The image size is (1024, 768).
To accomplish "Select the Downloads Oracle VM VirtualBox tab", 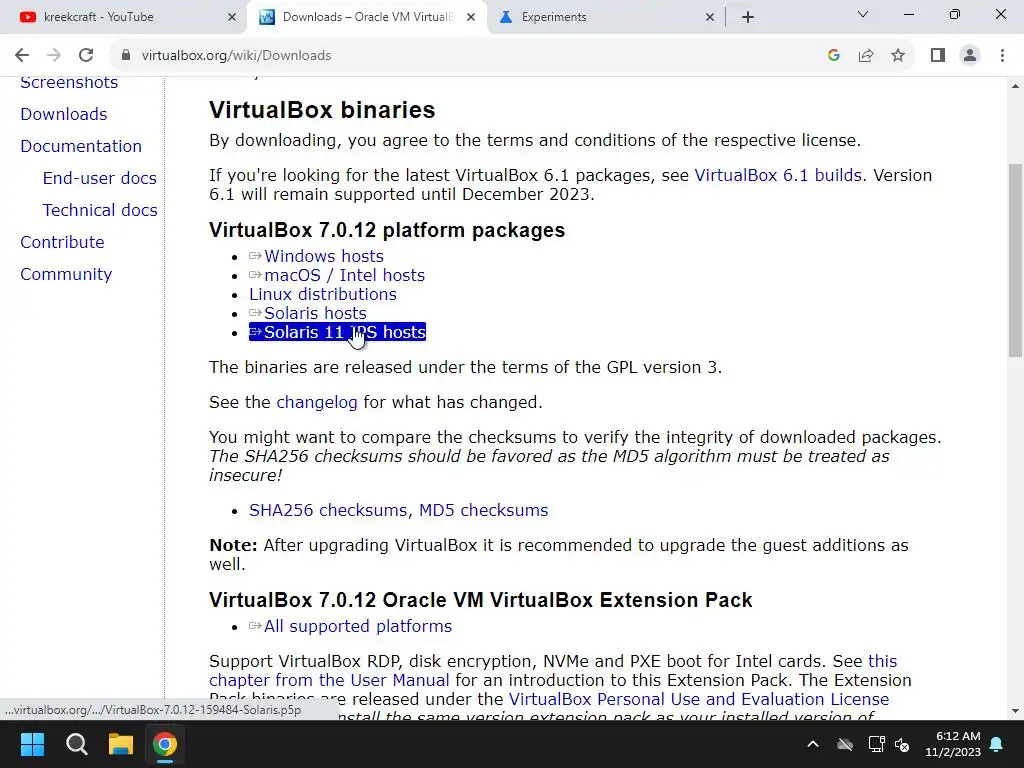I will coord(366,17).
